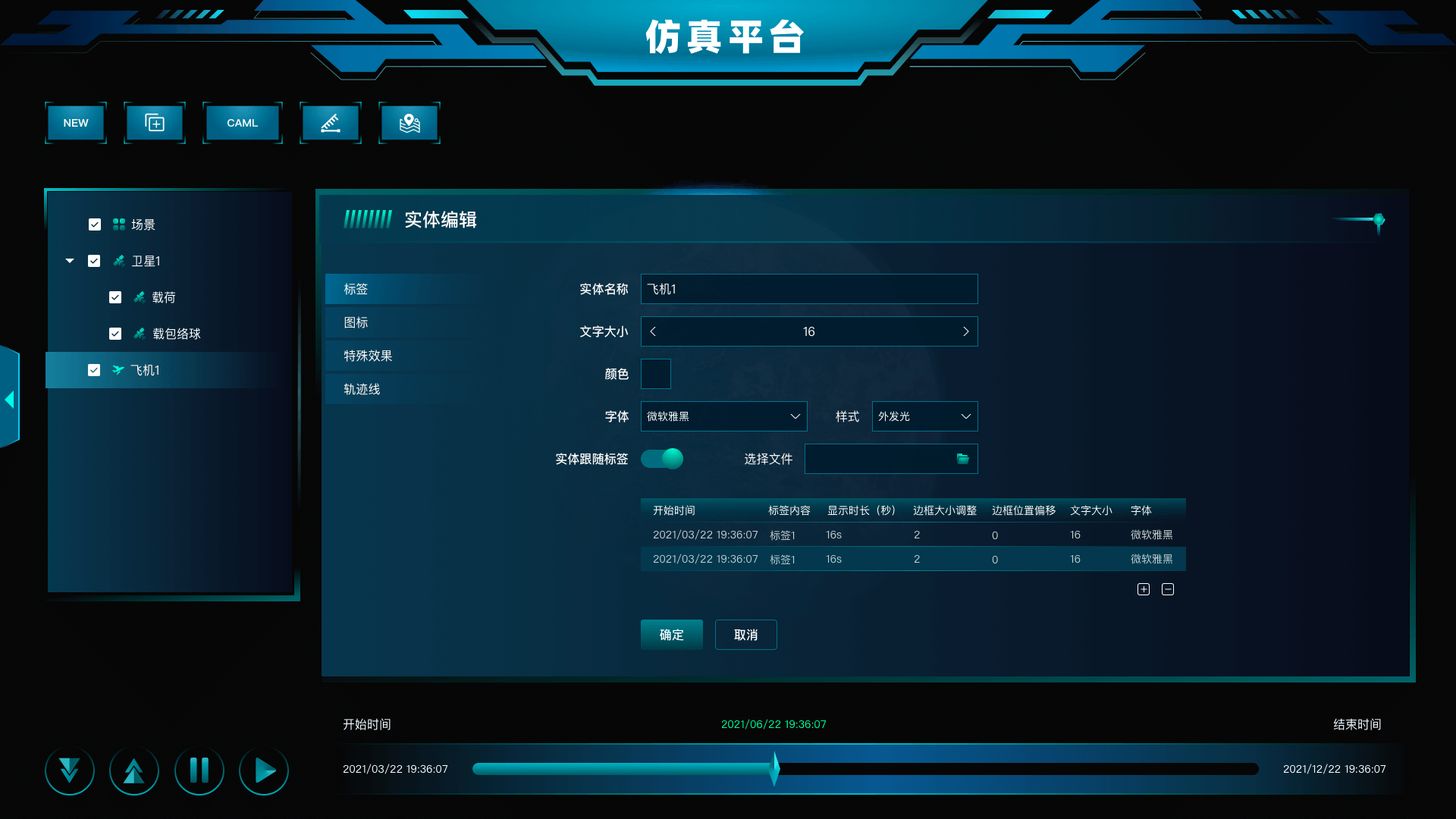Uncheck the 场景 checkbox
The width and height of the screenshot is (1456, 819).
(95, 224)
